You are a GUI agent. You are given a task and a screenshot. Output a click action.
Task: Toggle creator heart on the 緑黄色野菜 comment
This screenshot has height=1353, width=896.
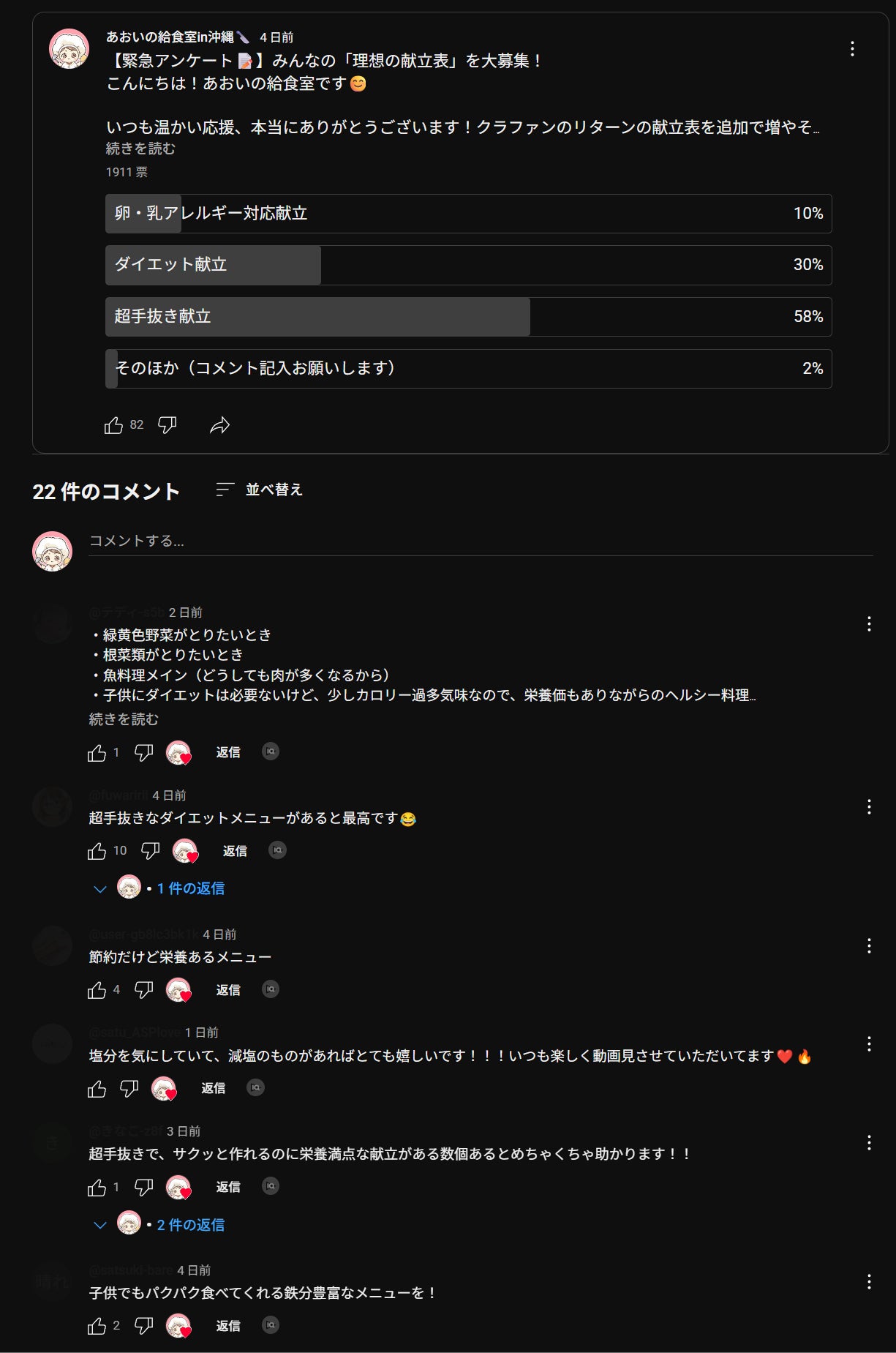point(178,753)
